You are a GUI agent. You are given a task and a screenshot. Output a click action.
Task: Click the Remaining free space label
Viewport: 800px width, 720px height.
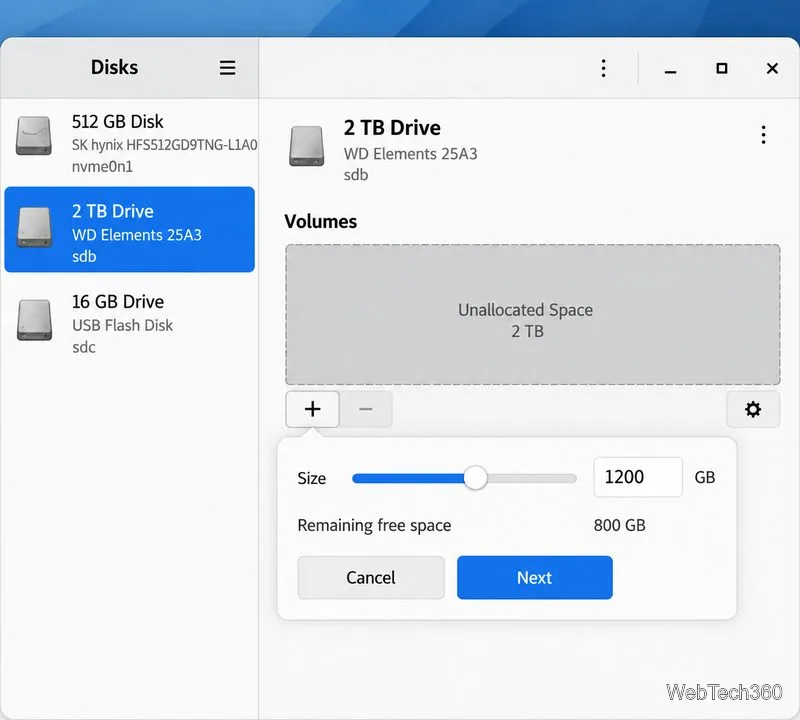(374, 526)
